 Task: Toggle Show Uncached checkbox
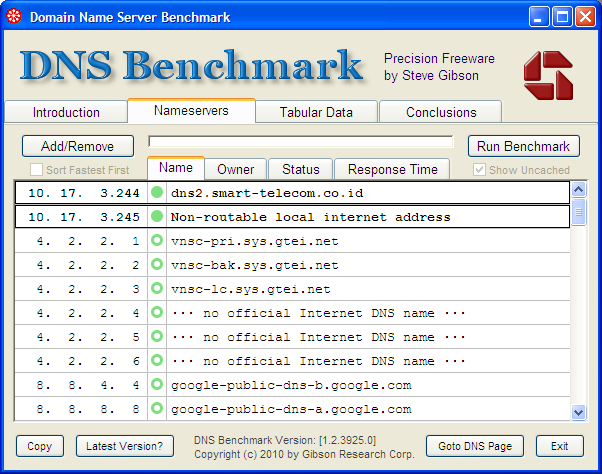click(x=479, y=170)
